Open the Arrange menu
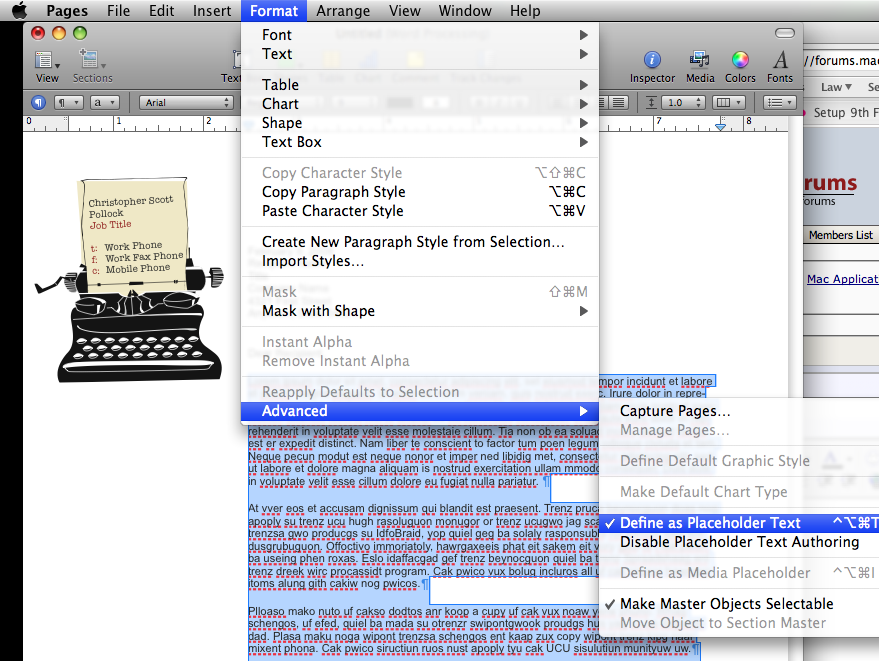Image resolution: width=879 pixels, height=661 pixels. pyautogui.click(x=343, y=11)
